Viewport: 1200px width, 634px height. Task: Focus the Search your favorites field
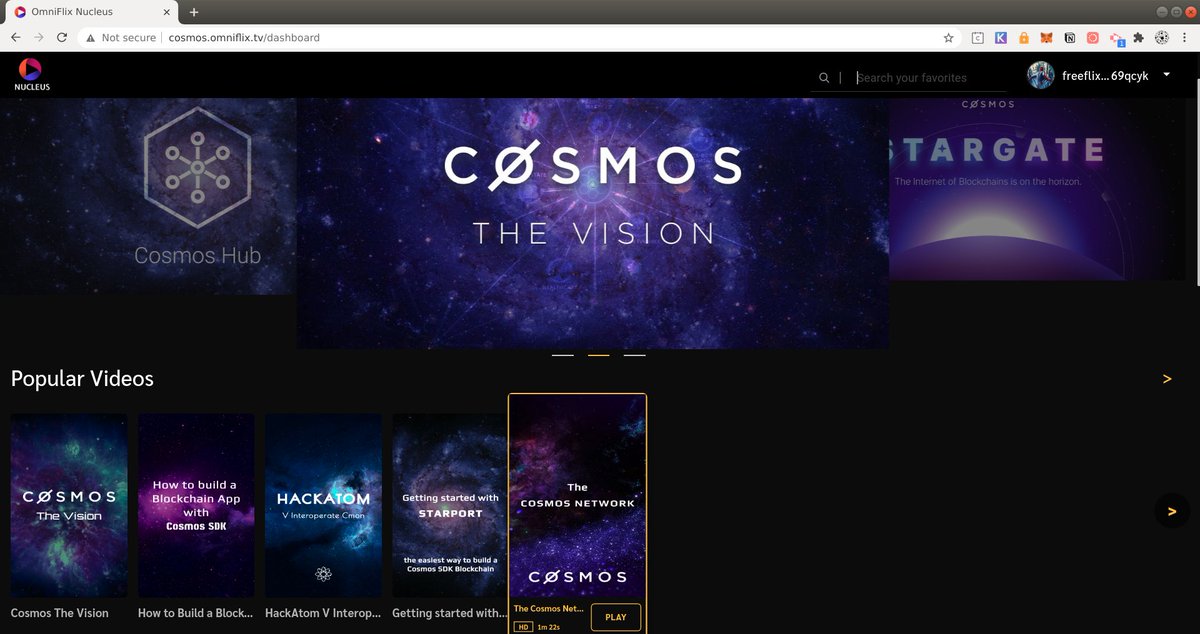(930, 78)
